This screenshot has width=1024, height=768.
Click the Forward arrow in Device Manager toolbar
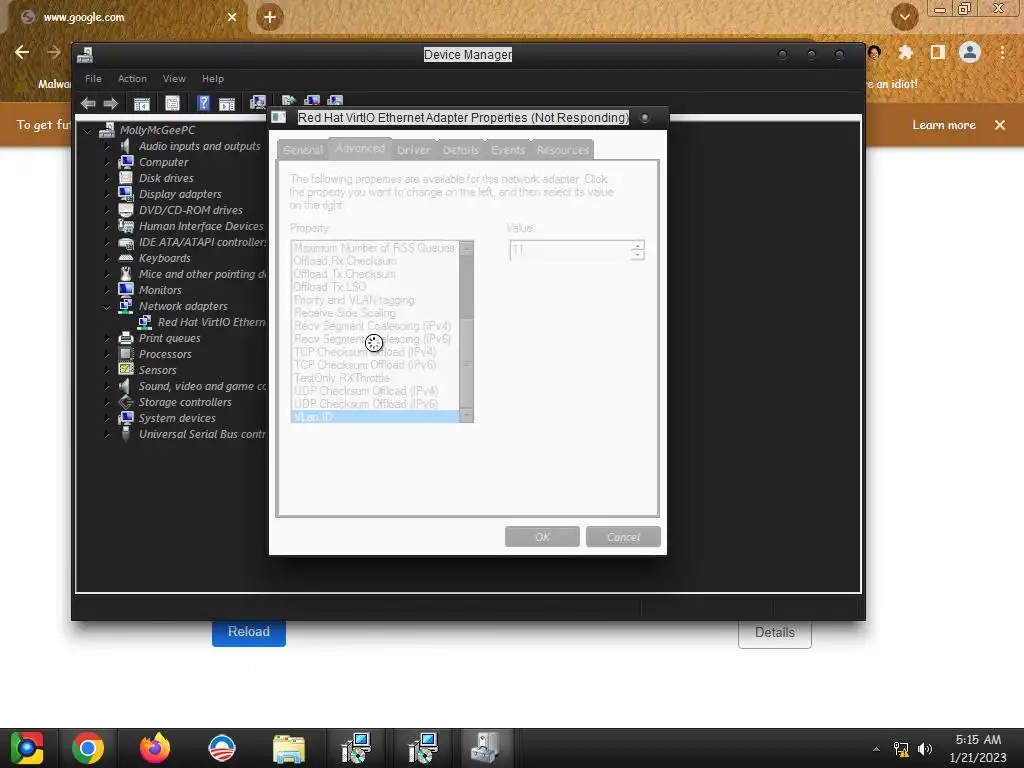tap(110, 103)
